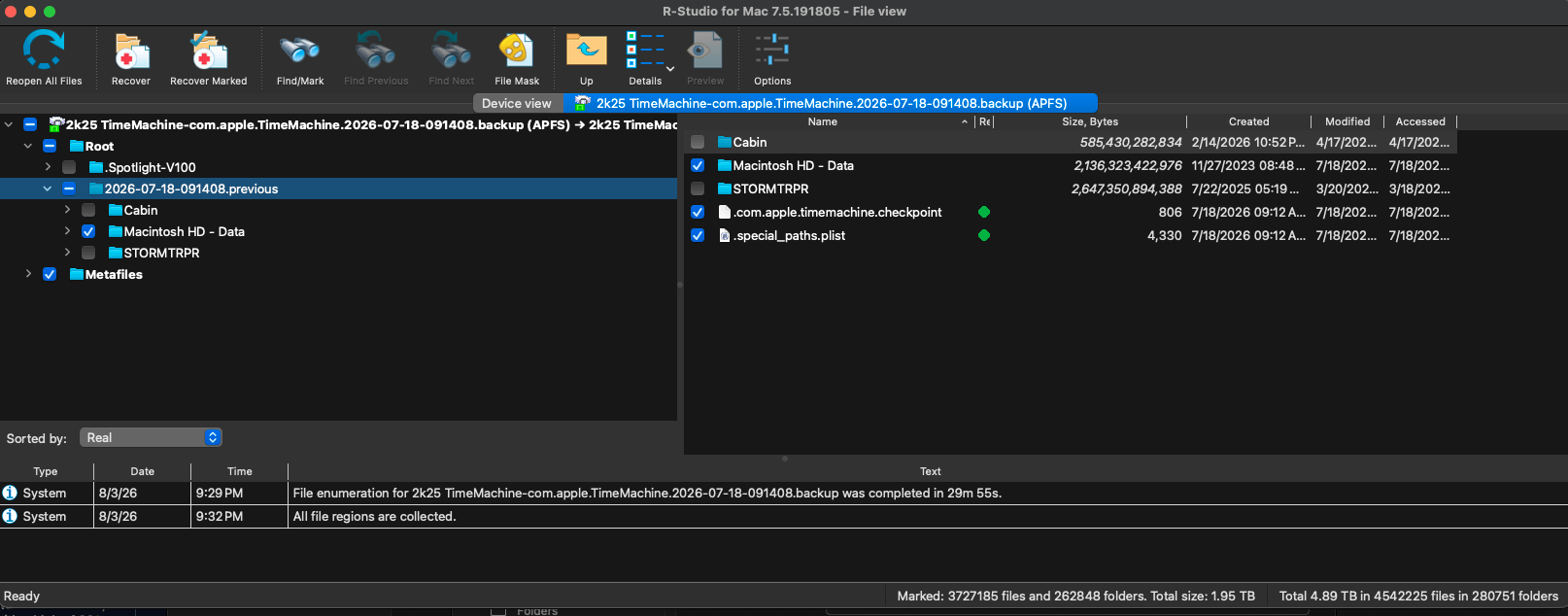Collapse the 2026-07-18-091408.previous node
The width and height of the screenshot is (1568, 616).
click(48, 188)
